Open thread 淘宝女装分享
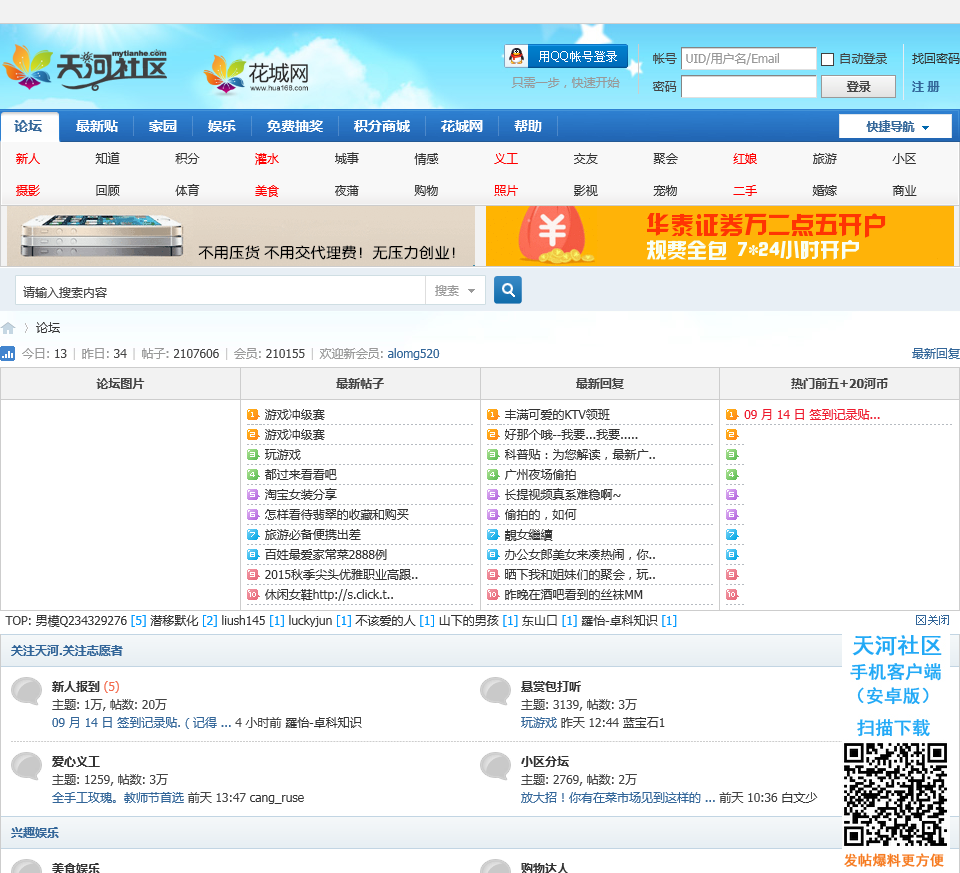Screen dimensions: 960x873 (x=301, y=495)
